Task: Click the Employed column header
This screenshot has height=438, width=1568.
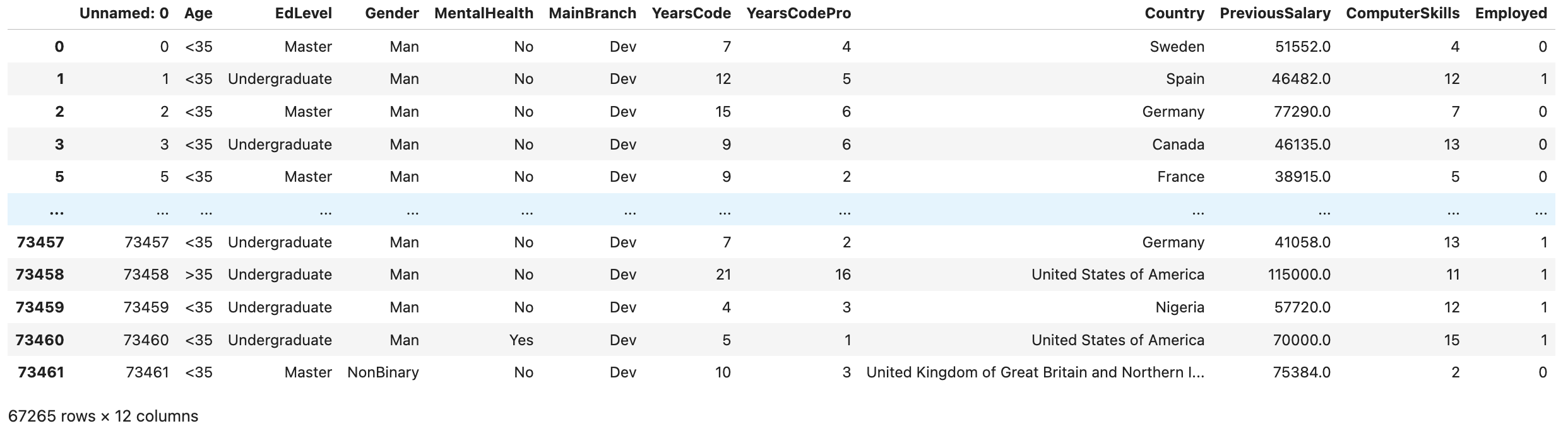Action: [x=1511, y=13]
